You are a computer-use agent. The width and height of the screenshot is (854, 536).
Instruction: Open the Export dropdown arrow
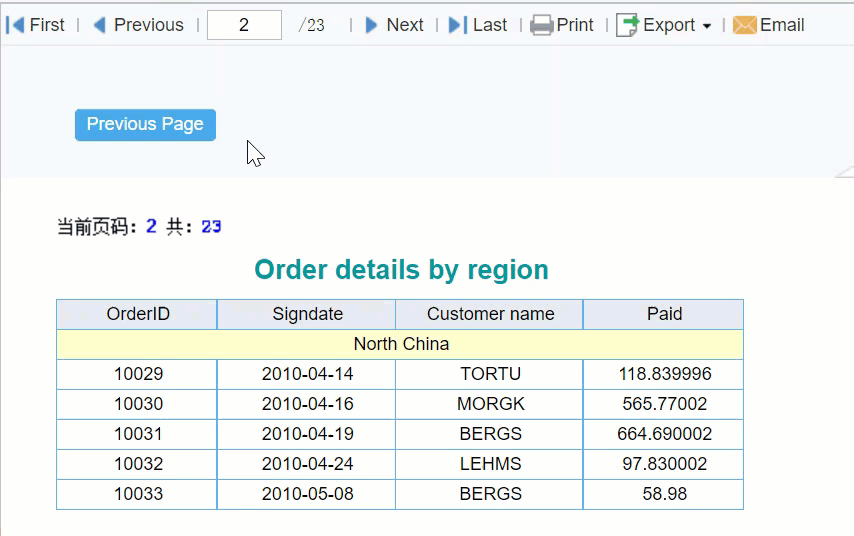(707, 26)
